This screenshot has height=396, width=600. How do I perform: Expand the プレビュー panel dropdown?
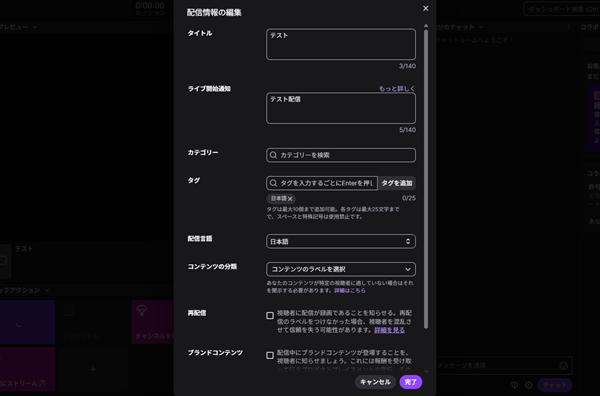tap(35, 27)
